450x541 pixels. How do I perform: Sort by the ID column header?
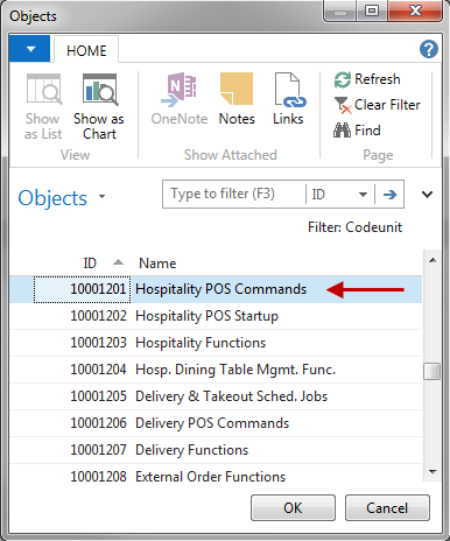pyautogui.click(x=90, y=263)
